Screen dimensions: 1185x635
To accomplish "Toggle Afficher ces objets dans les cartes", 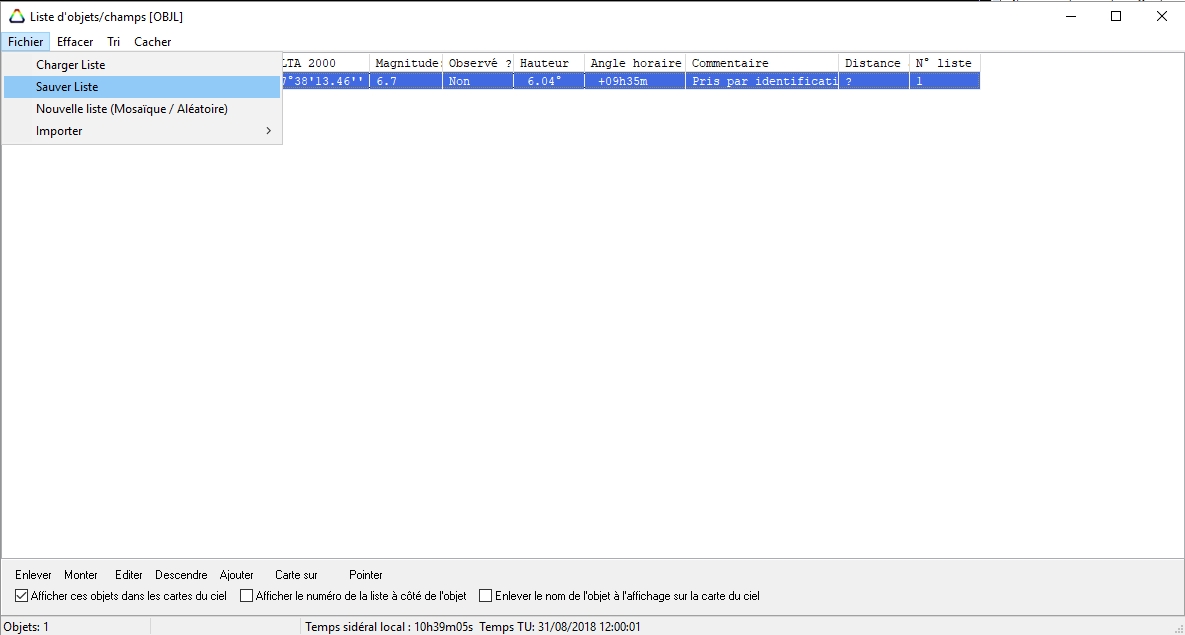I will coord(22,596).
